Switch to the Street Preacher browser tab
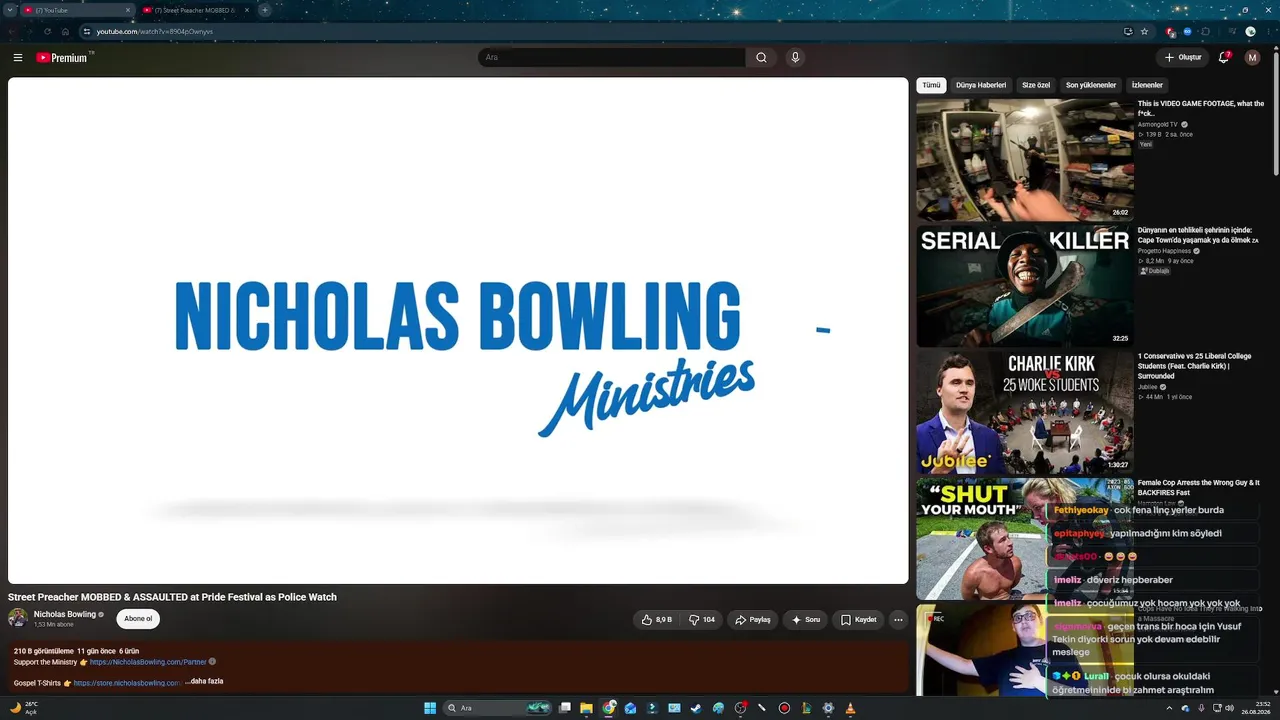 196,10
